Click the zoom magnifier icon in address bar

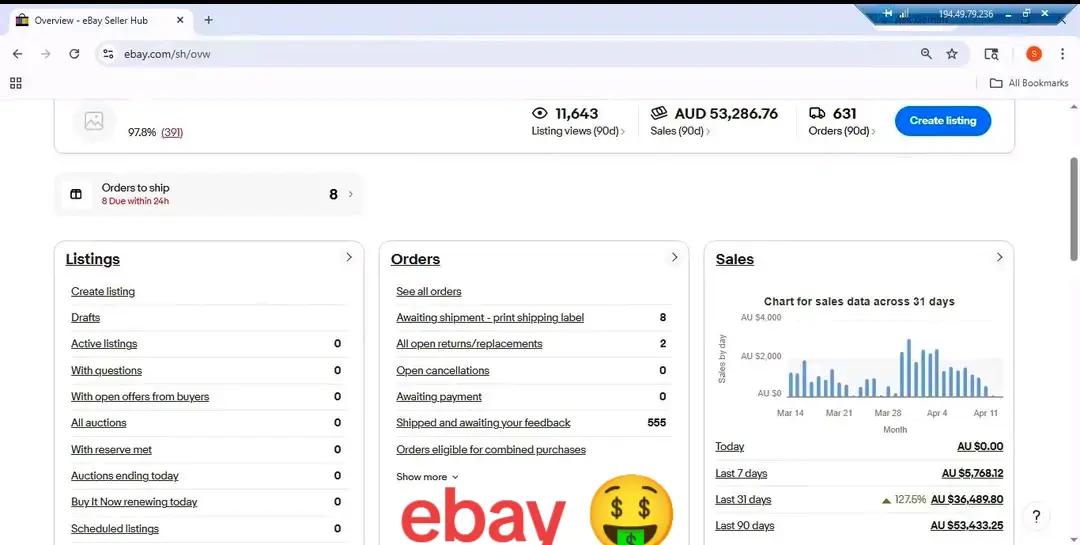coord(926,54)
